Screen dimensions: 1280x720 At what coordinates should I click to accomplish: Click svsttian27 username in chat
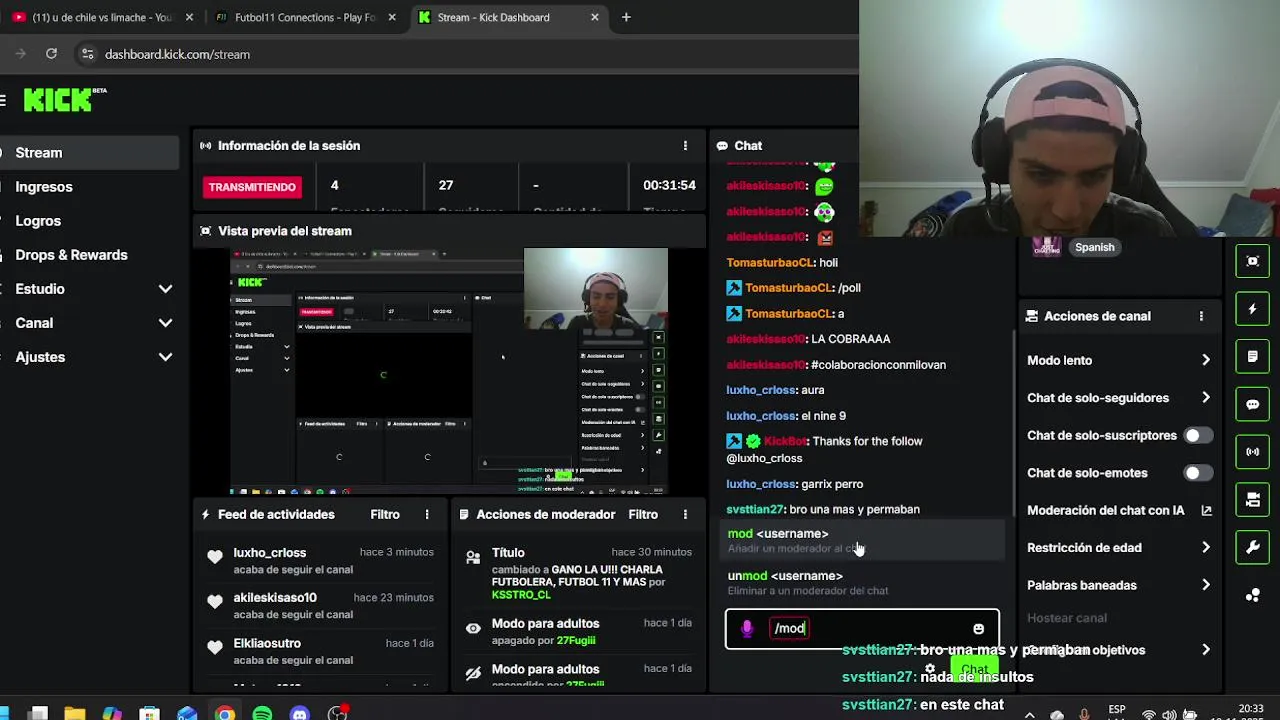tap(755, 509)
